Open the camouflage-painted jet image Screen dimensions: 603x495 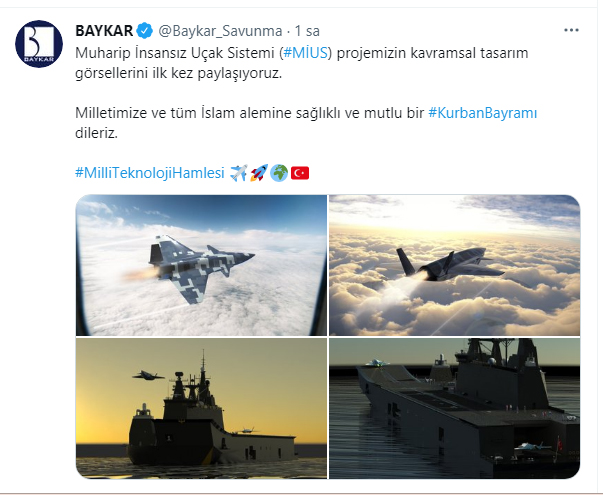coord(201,265)
